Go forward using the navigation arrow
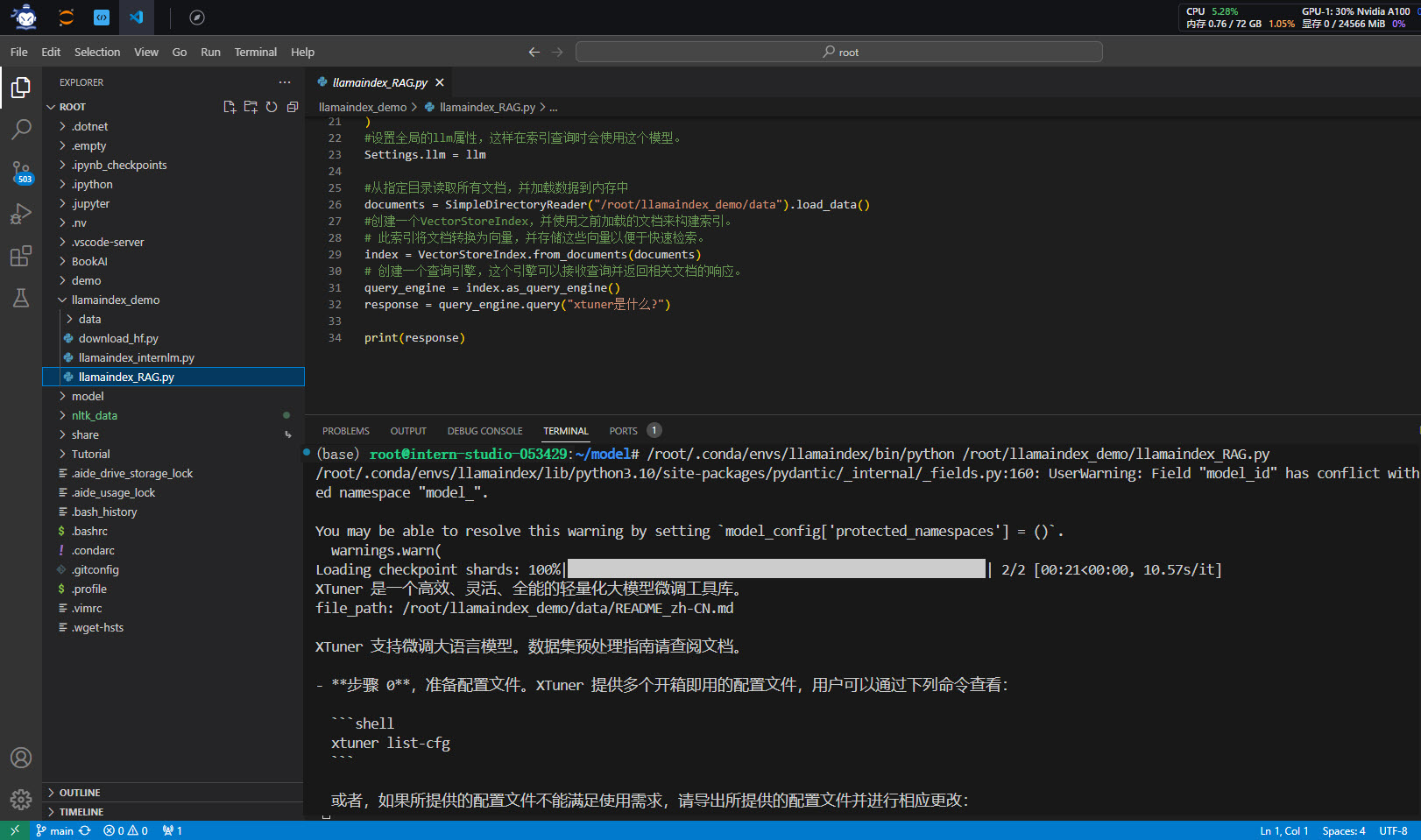The image size is (1421, 840). pos(557,53)
